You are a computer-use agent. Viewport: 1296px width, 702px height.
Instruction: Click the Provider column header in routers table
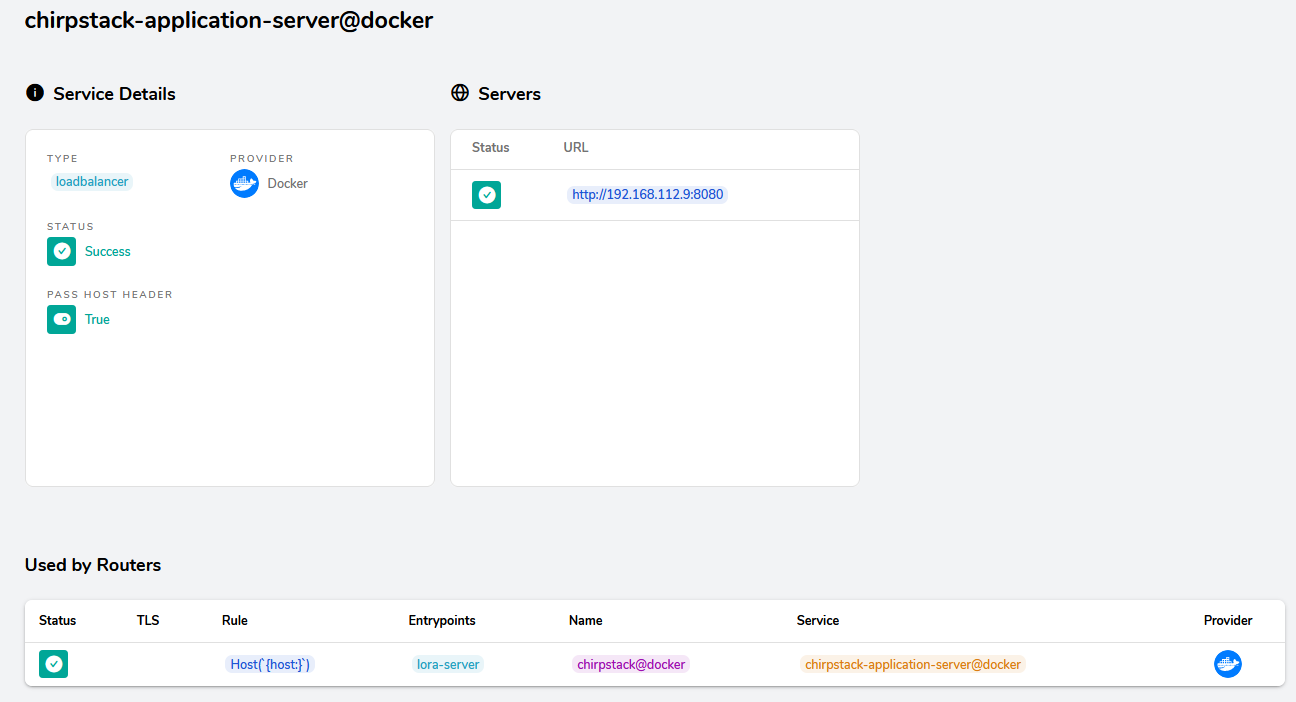pos(1228,620)
